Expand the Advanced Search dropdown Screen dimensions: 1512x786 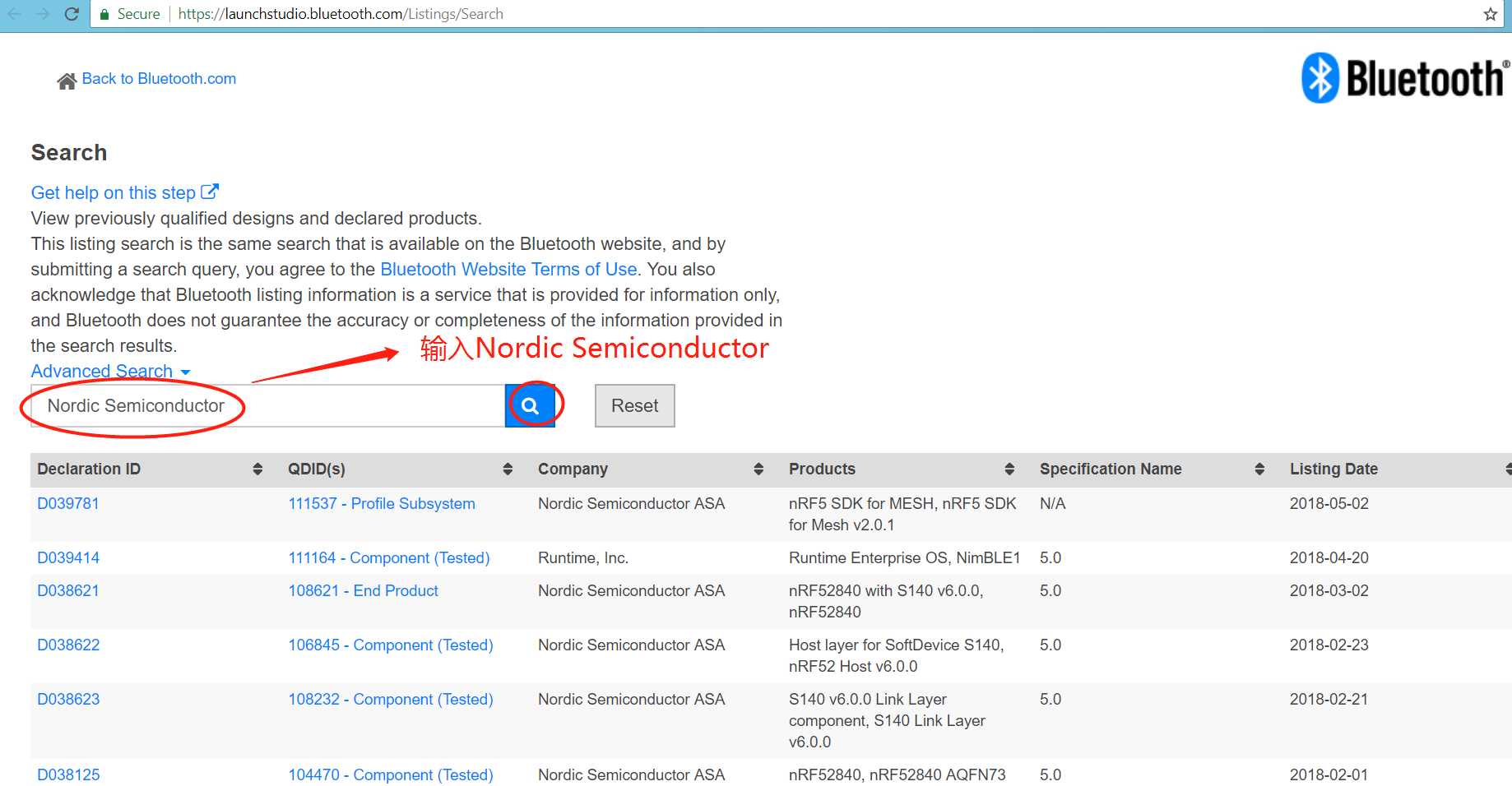pos(110,371)
